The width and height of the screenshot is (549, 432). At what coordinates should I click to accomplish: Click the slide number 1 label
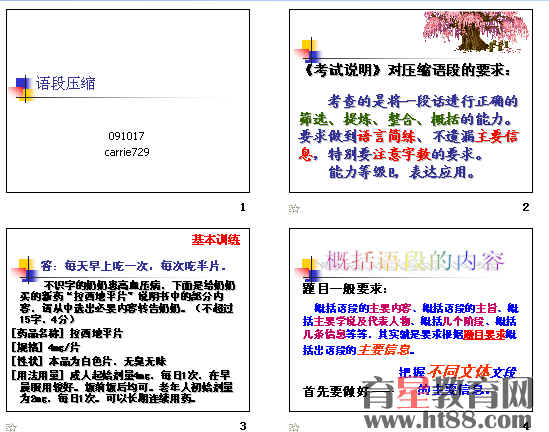[243, 207]
